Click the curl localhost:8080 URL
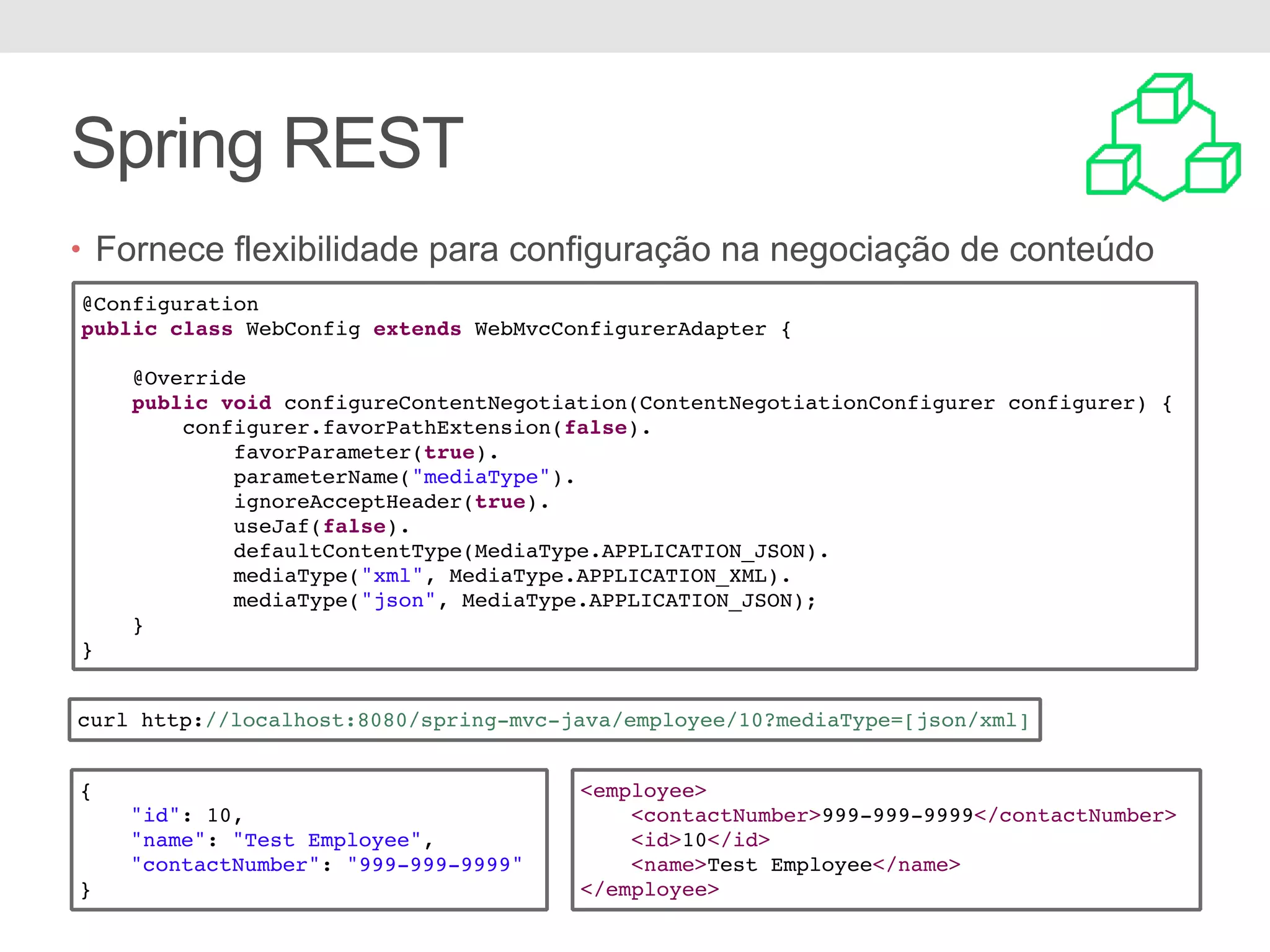Screen dimensions: 1270x952 553,720
